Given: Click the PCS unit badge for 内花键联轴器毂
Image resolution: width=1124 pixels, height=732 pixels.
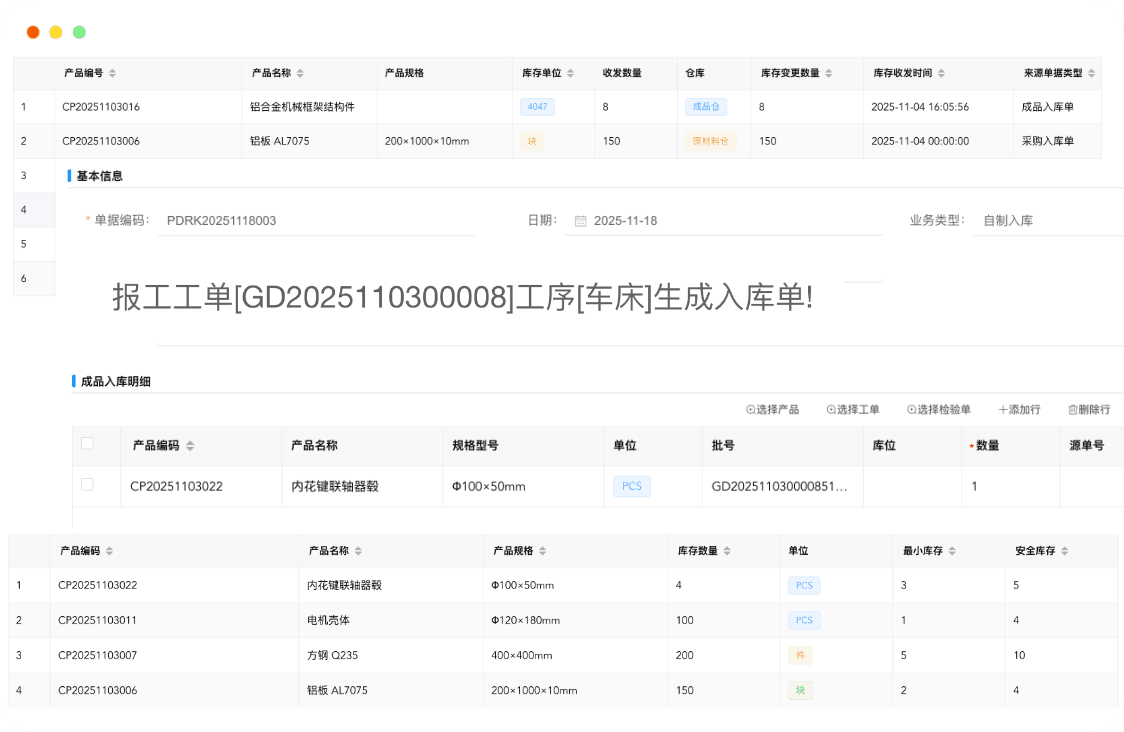Looking at the screenshot, I should tap(631, 486).
